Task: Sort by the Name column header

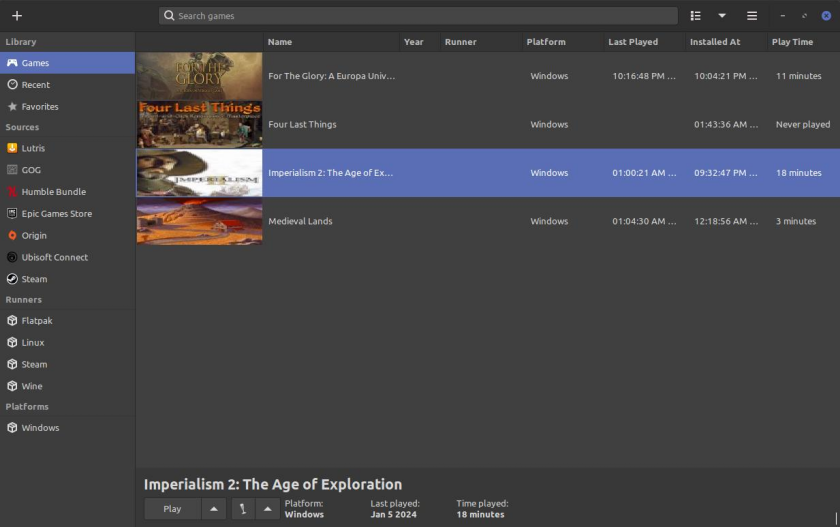Action: point(331,42)
